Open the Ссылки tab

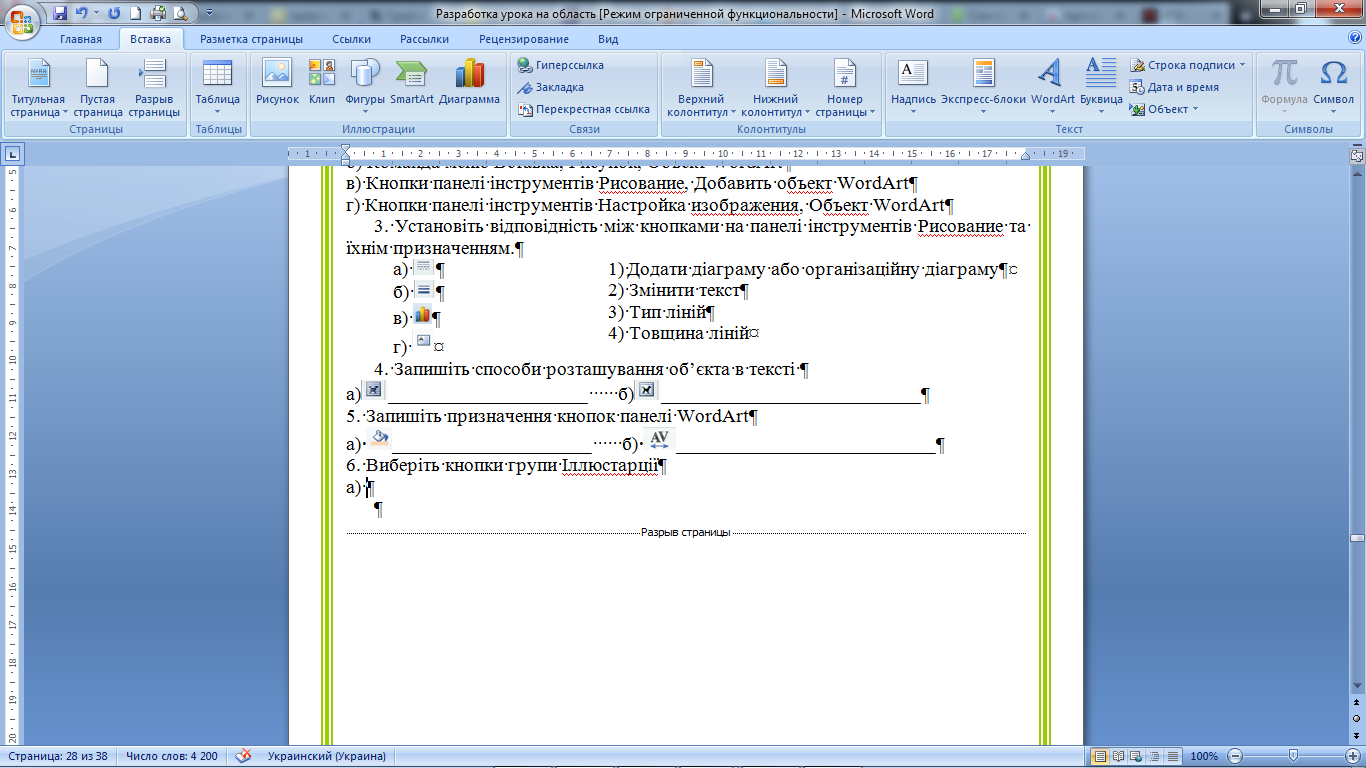[351, 39]
